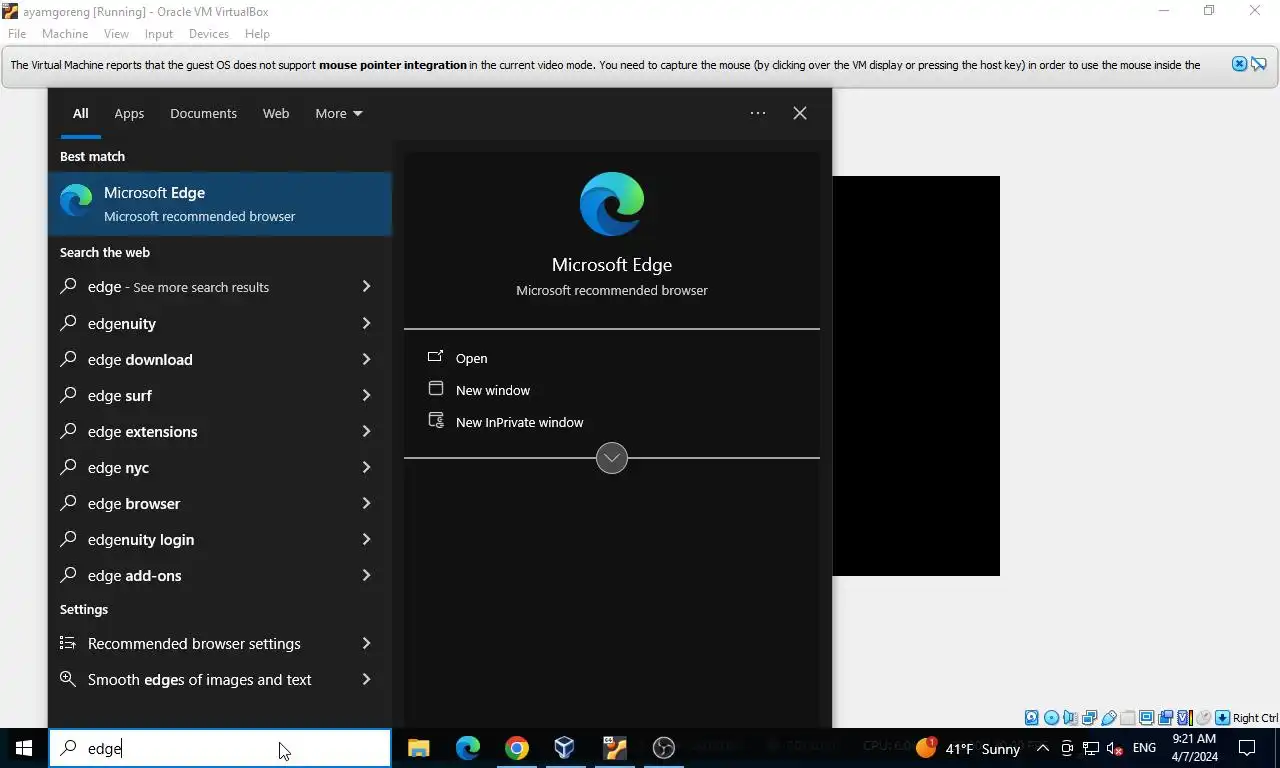Expand arrow beside 'edge nyc'
This screenshot has height=768, width=1280.
coord(366,467)
